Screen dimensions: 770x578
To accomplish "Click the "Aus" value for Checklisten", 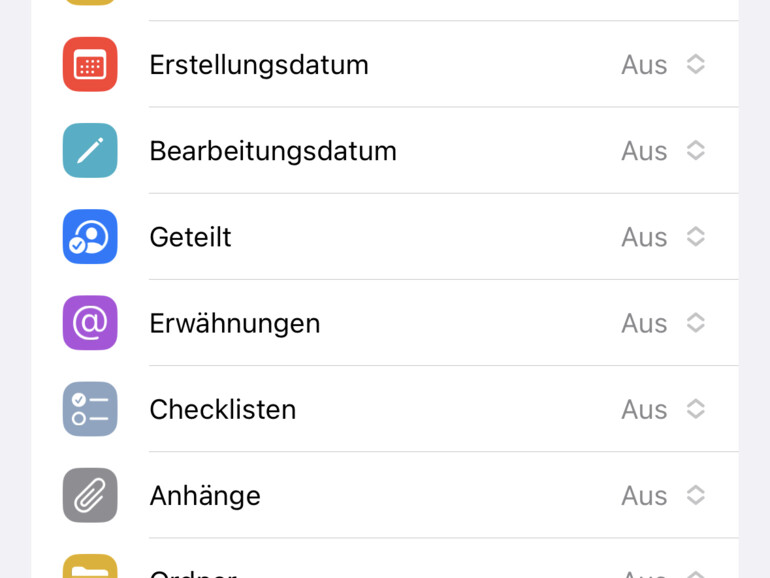I will pos(644,409).
